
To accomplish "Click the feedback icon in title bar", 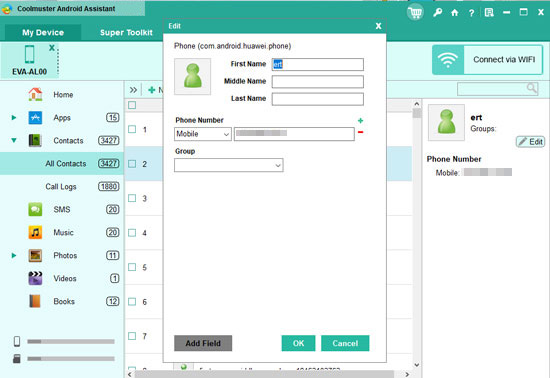I will (x=489, y=13).
